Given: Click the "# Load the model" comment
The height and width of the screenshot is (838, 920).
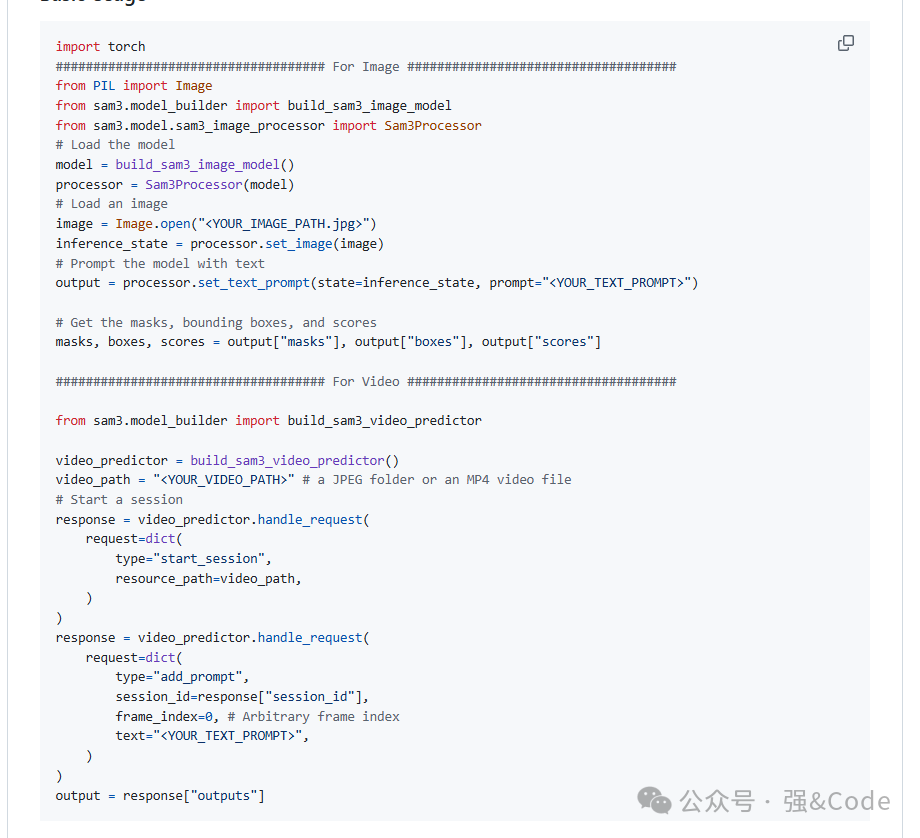Looking at the screenshot, I should [115, 145].
